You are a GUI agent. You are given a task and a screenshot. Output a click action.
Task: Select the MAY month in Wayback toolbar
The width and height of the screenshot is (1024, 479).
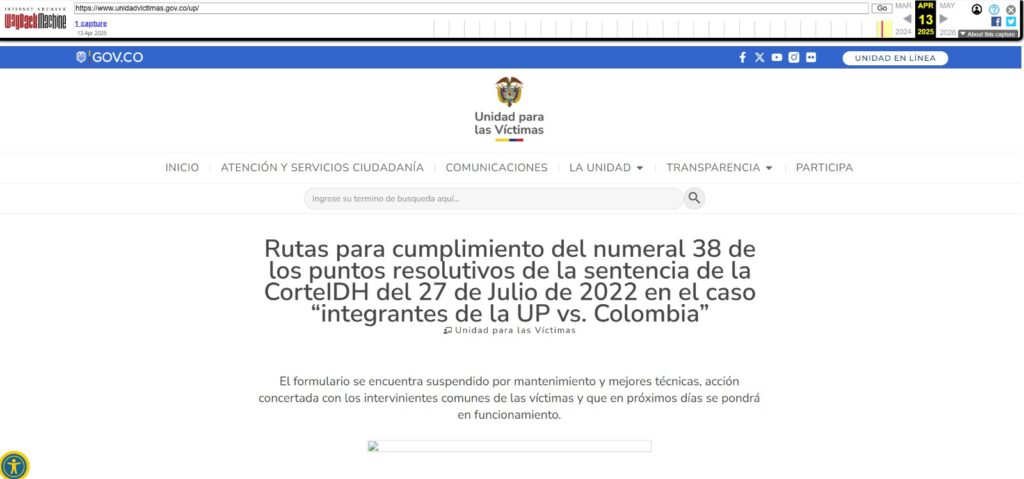click(947, 5)
